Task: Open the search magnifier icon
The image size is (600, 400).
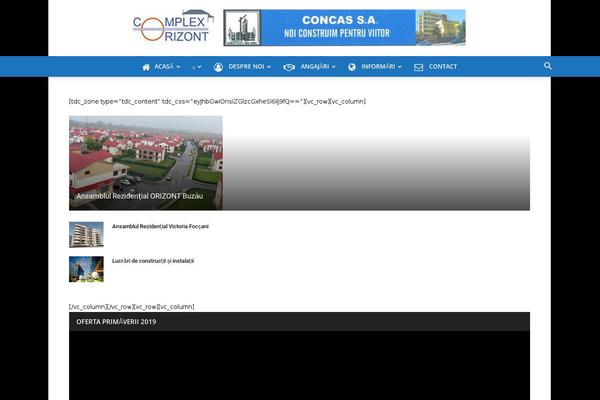Action: [548, 66]
